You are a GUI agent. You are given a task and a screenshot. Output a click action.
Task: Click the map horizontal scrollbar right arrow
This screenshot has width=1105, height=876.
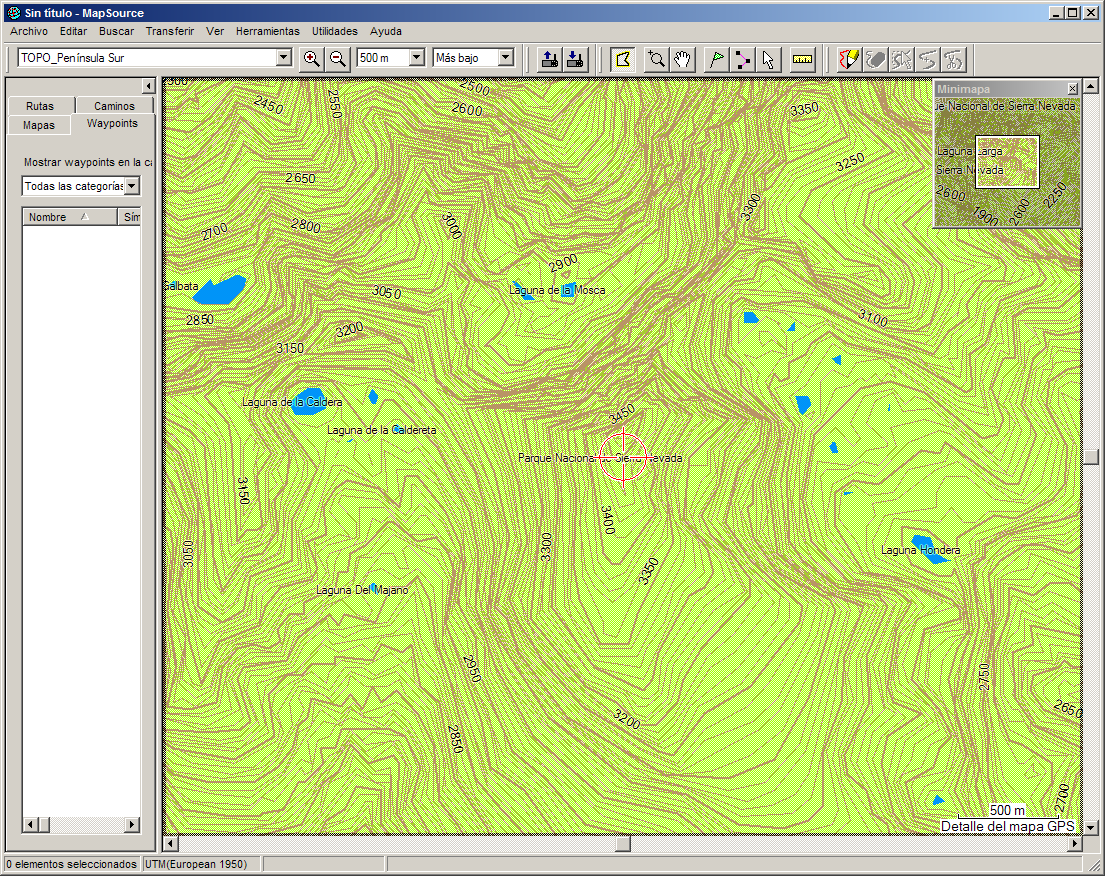pyautogui.click(x=1074, y=844)
